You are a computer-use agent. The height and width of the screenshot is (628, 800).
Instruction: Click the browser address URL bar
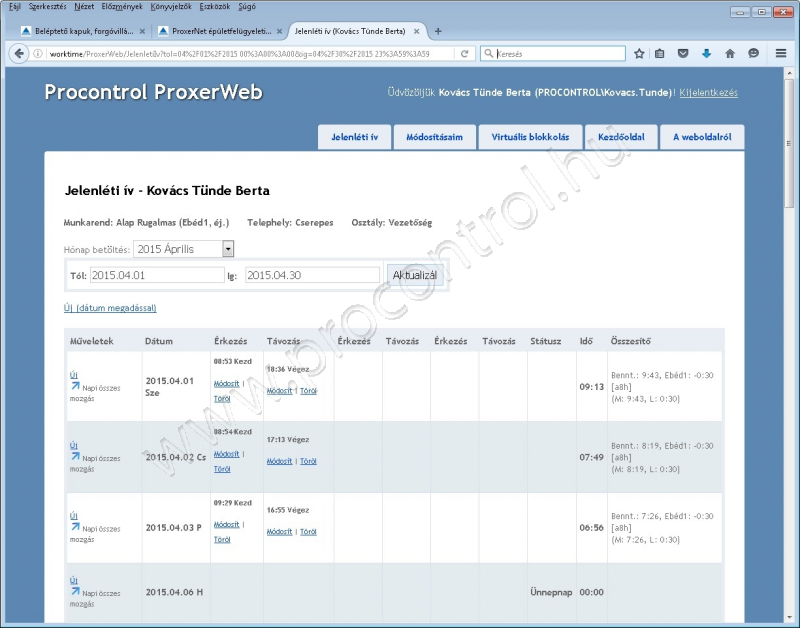(250, 54)
